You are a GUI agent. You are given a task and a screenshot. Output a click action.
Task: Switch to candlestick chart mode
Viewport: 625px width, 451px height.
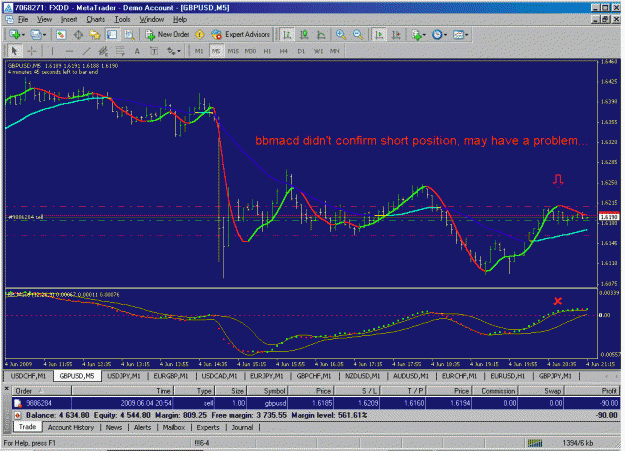point(304,35)
